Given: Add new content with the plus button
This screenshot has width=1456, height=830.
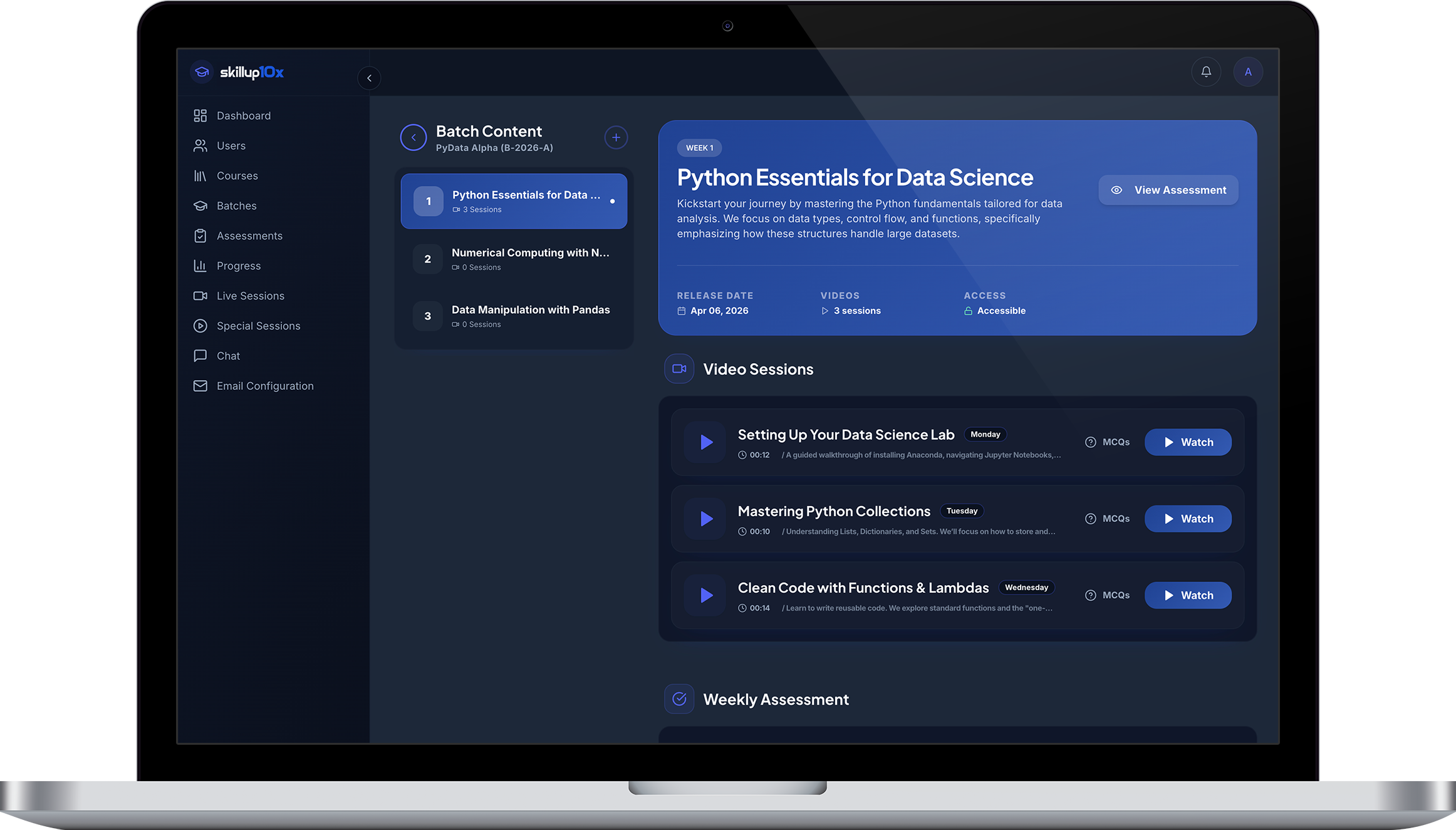Looking at the screenshot, I should 616,138.
